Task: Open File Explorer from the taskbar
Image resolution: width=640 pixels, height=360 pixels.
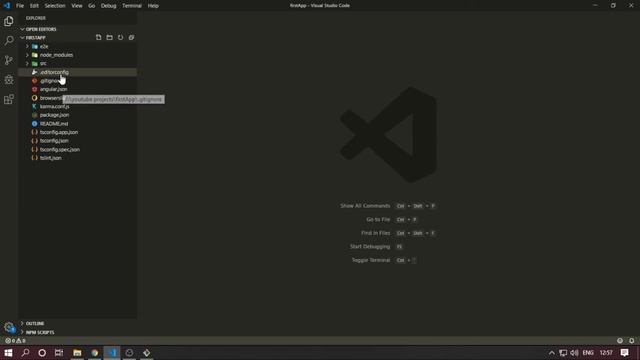Action: point(77,353)
